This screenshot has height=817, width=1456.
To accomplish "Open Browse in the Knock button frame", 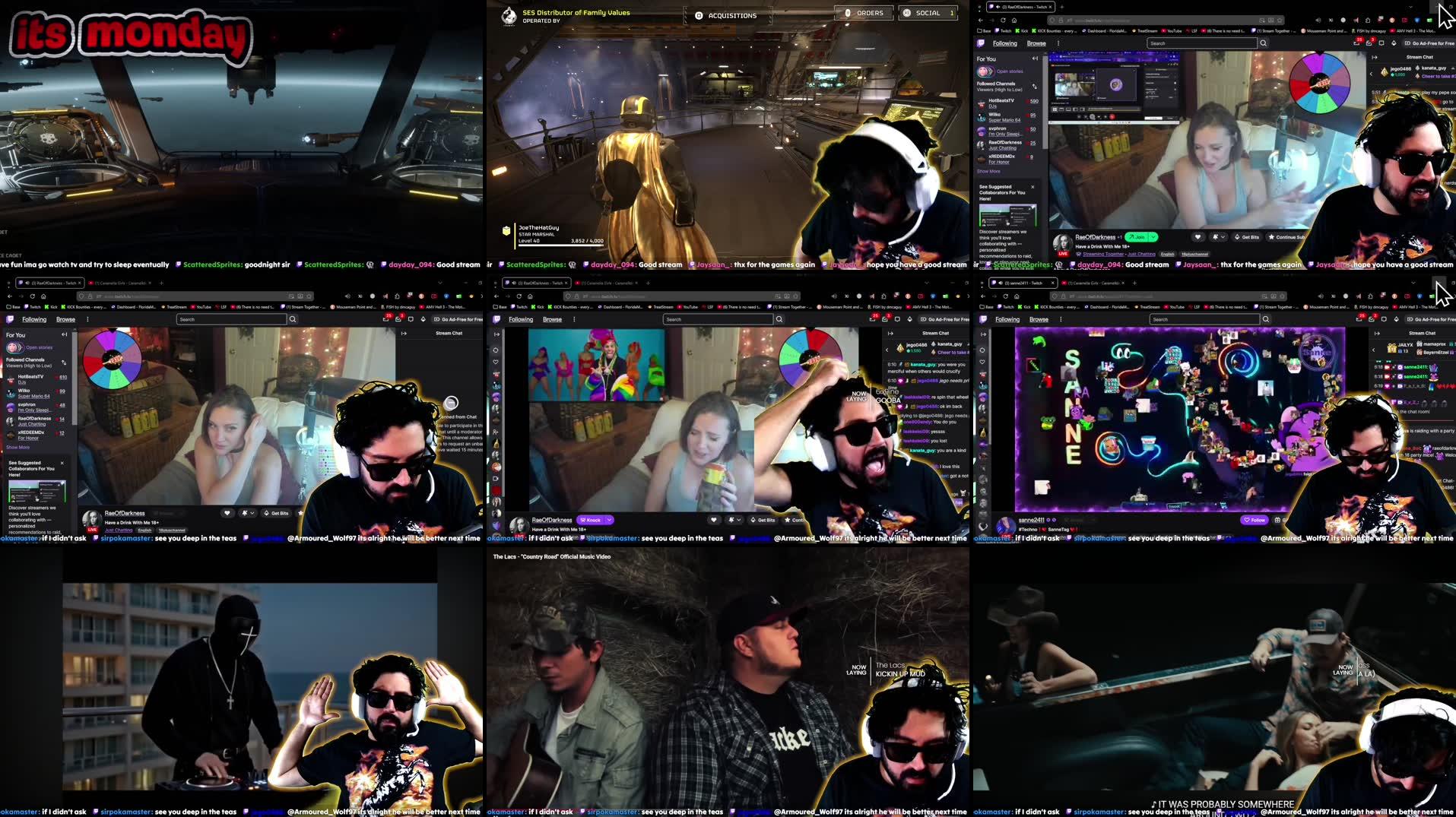I will [552, 319].
